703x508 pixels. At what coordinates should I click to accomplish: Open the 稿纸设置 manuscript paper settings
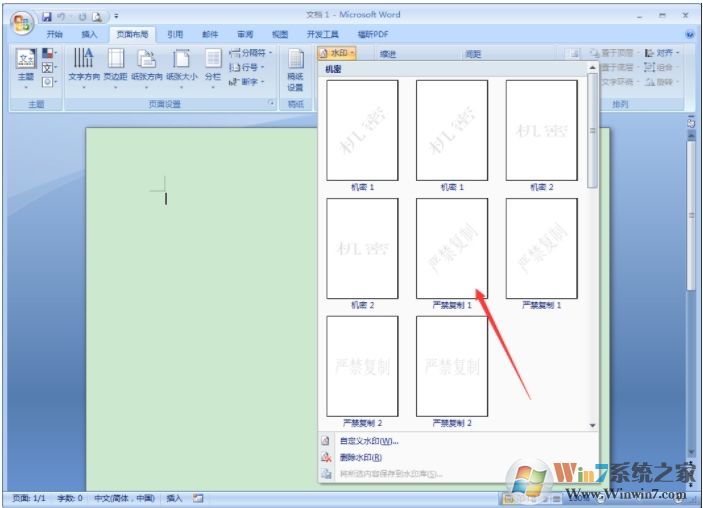tap(296, 68)
